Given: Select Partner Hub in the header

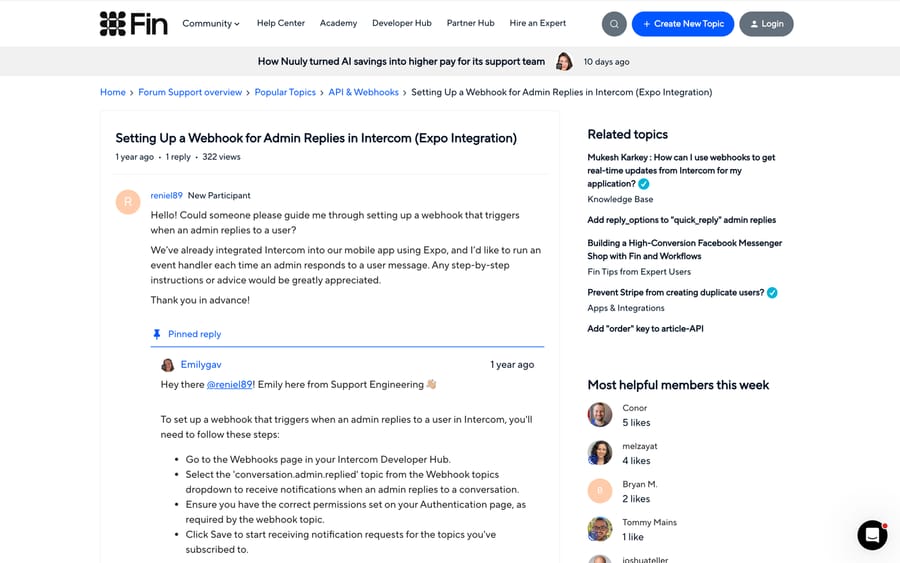Looking at the screenshot, I should 471,23.
